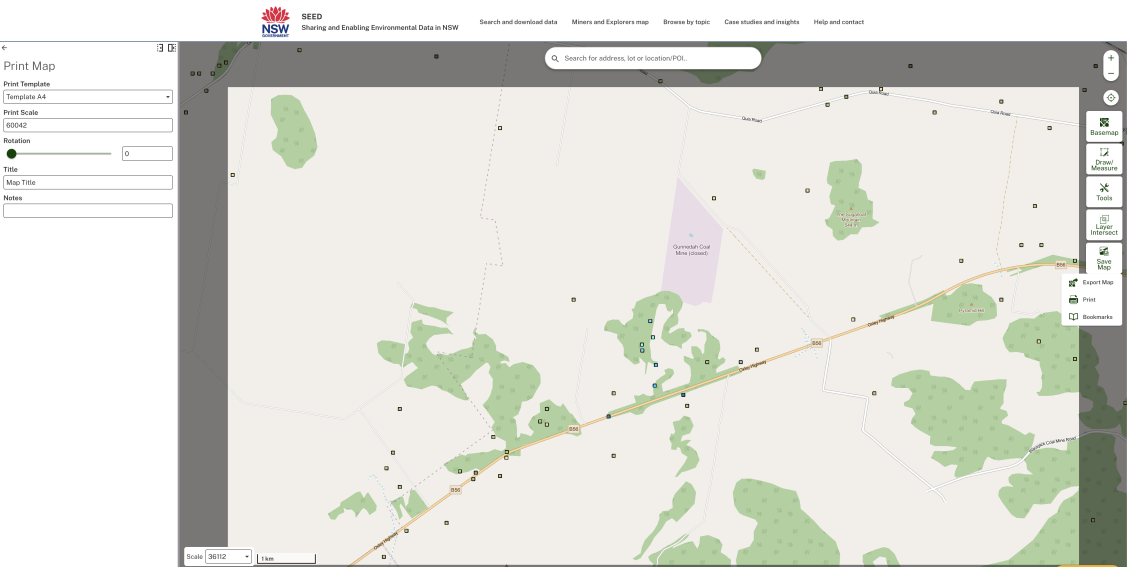Click the Print Scale input field
1127x567 pixels.
88,125
